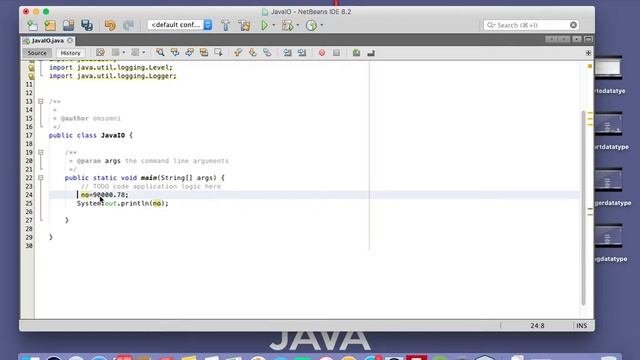Clean and build the project
The height and width of the screenshot is (360, 640).
[x=244, y=25]
